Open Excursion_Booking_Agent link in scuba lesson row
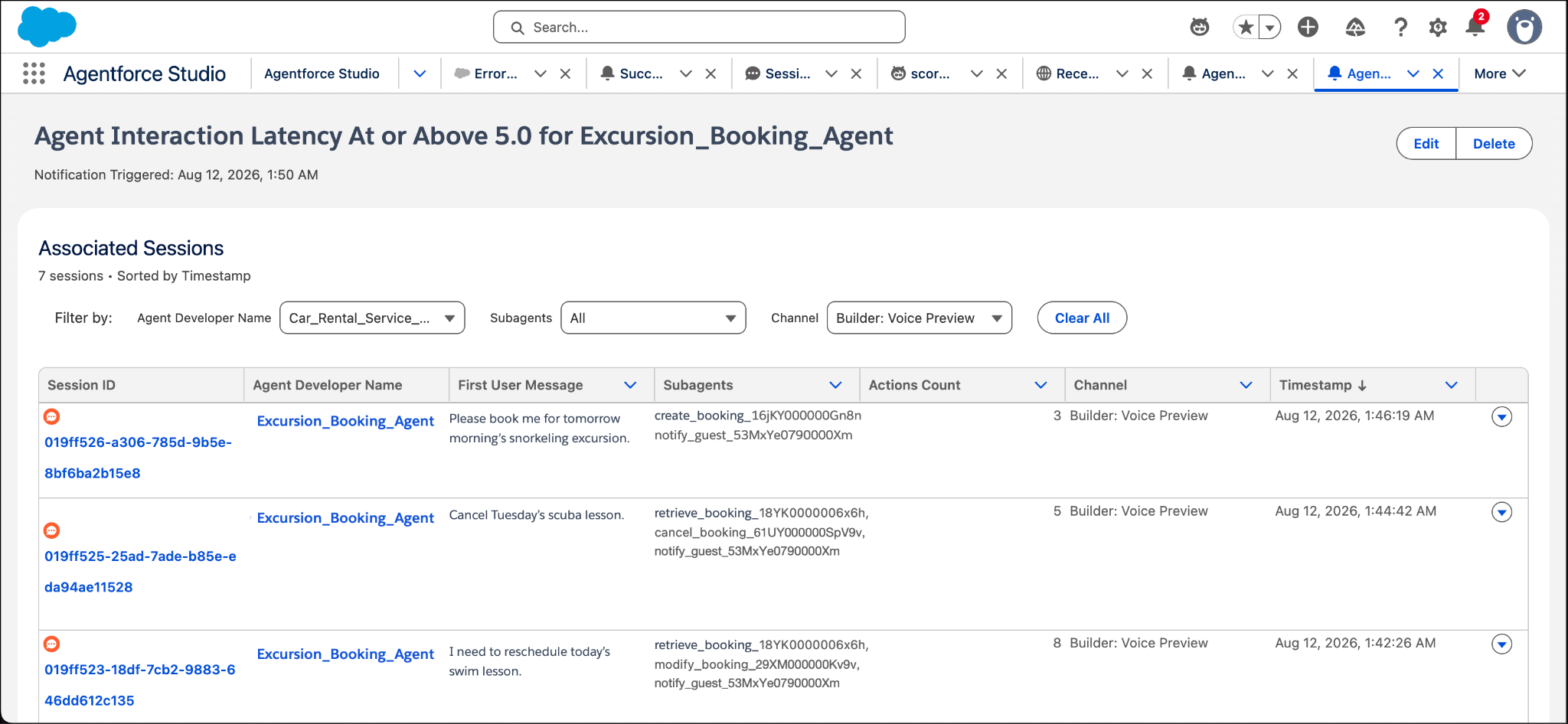 click(345, 518)
